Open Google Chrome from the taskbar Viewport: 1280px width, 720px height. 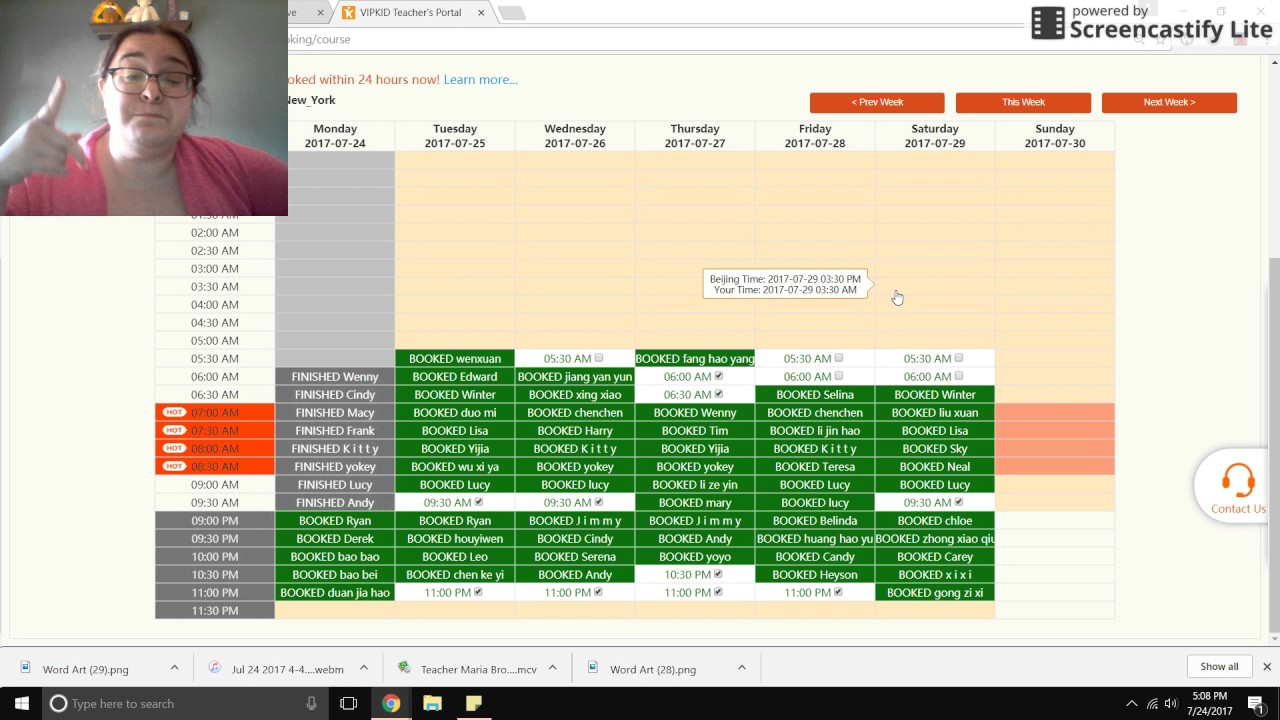pyautogui.click(x=391, y=704)
